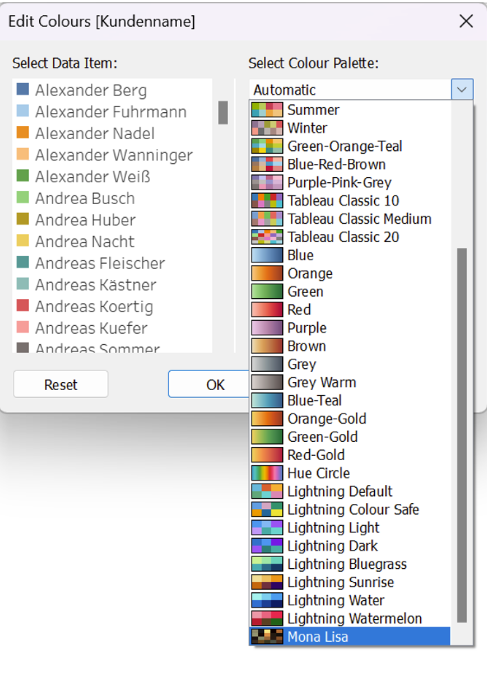Select the Red-Gold palette entry
Viewport: 487px width, 675px height.
(x=350, y=455)
